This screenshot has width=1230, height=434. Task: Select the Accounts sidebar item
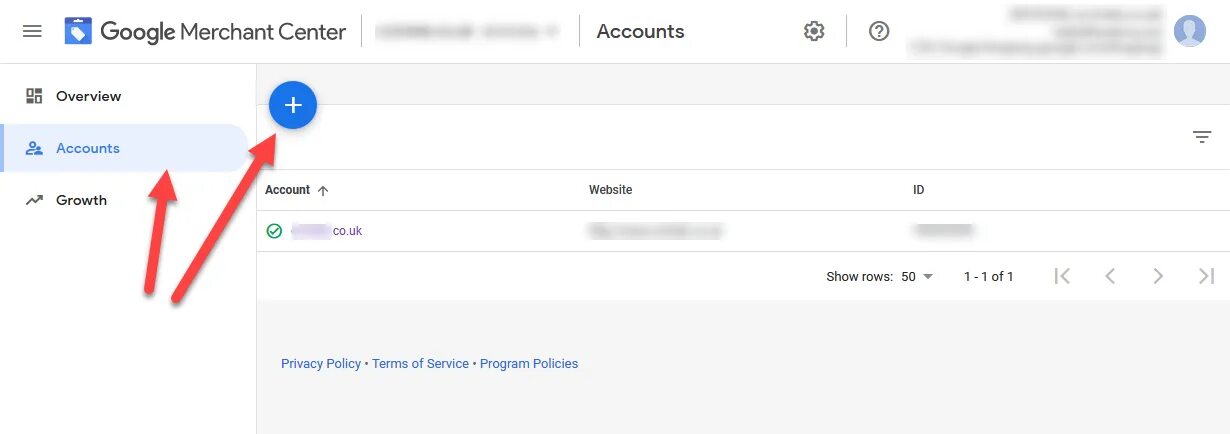coord(88,148)
